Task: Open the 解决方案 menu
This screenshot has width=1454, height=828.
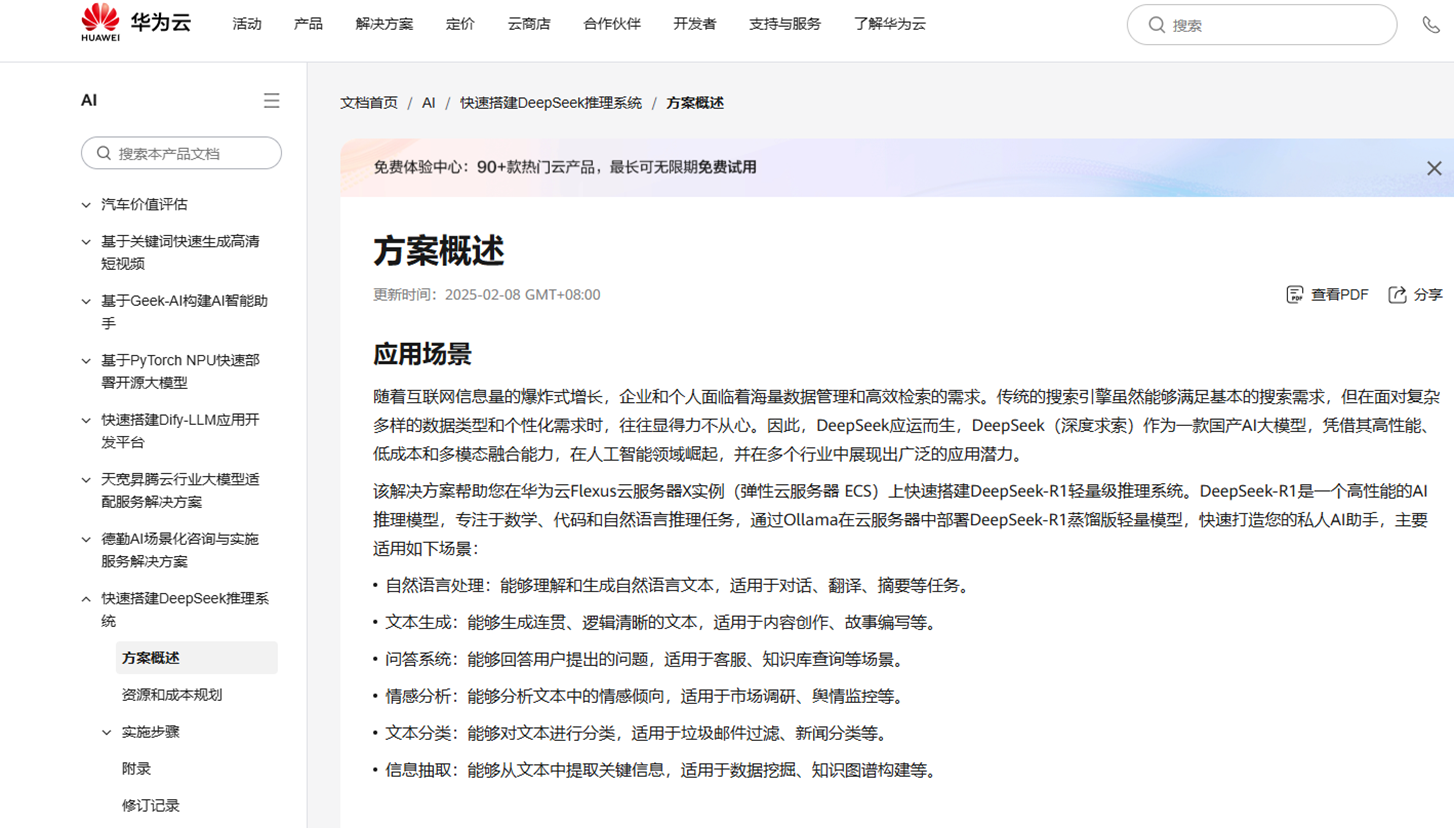Action: pyautogui.click(x=384, y=24)
